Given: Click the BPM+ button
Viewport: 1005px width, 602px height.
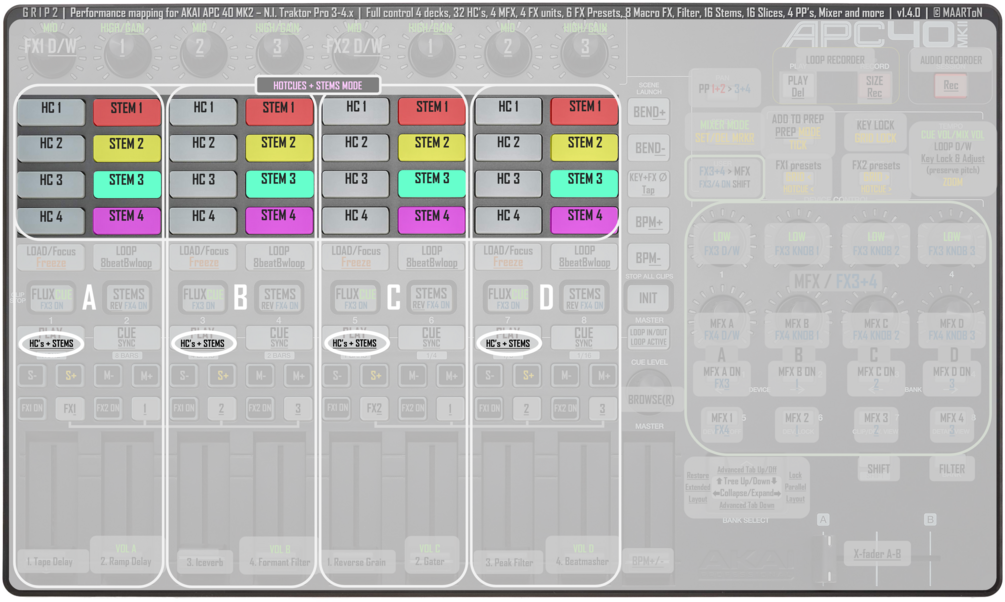Looking at the screenshot, I should coord(649,222).
